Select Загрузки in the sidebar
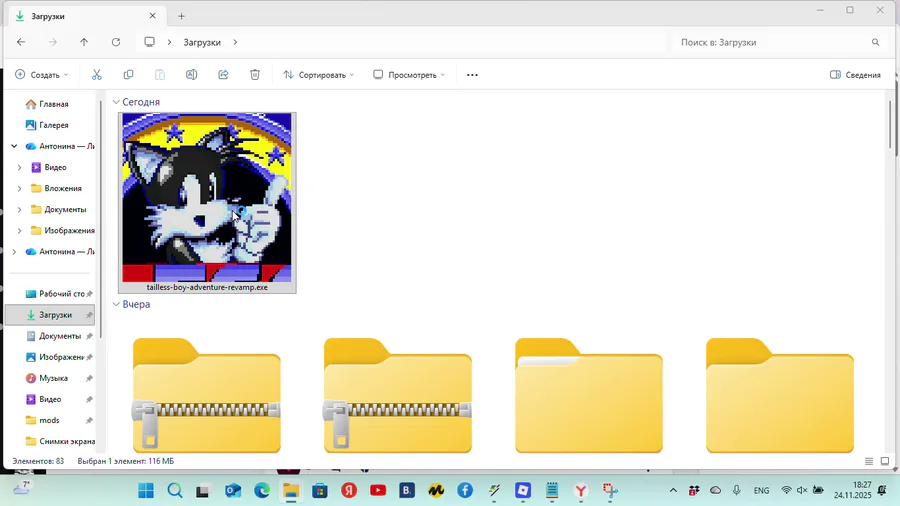Viewport: 900px width, 506px height. pos(51,315)
